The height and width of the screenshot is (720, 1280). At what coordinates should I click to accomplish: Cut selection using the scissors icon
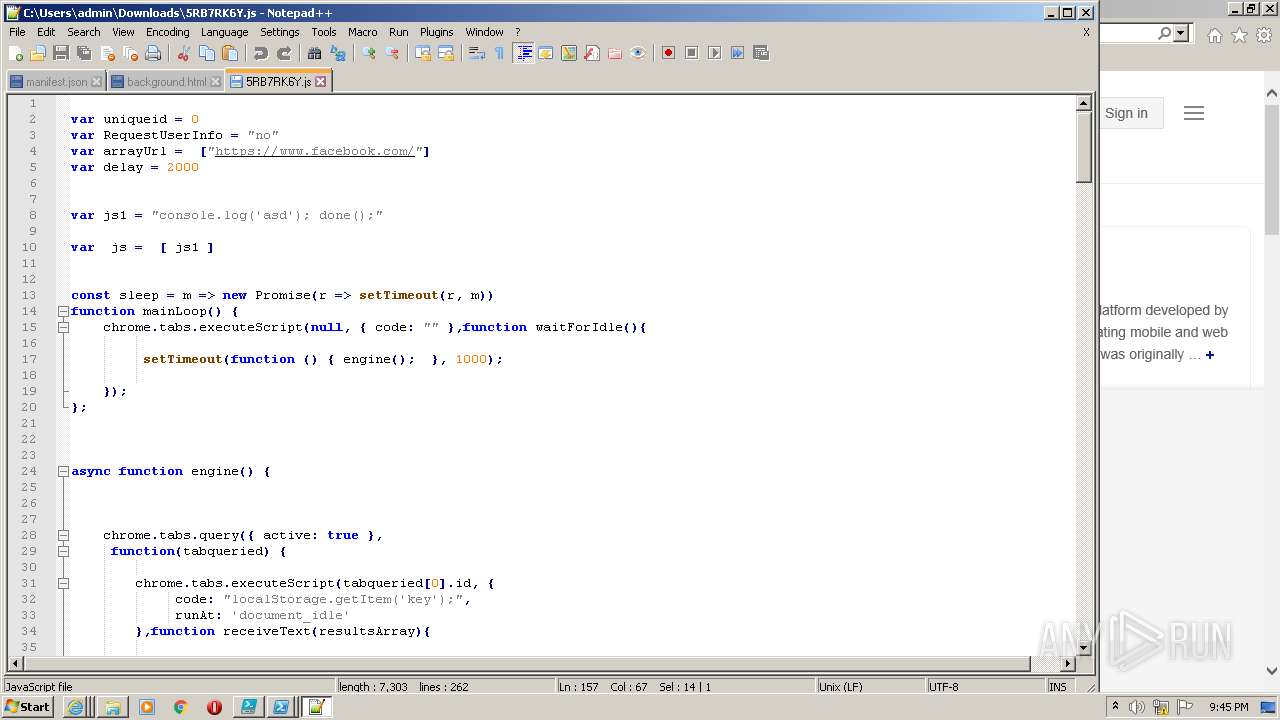pyautogui.click(x=184, y=53)
